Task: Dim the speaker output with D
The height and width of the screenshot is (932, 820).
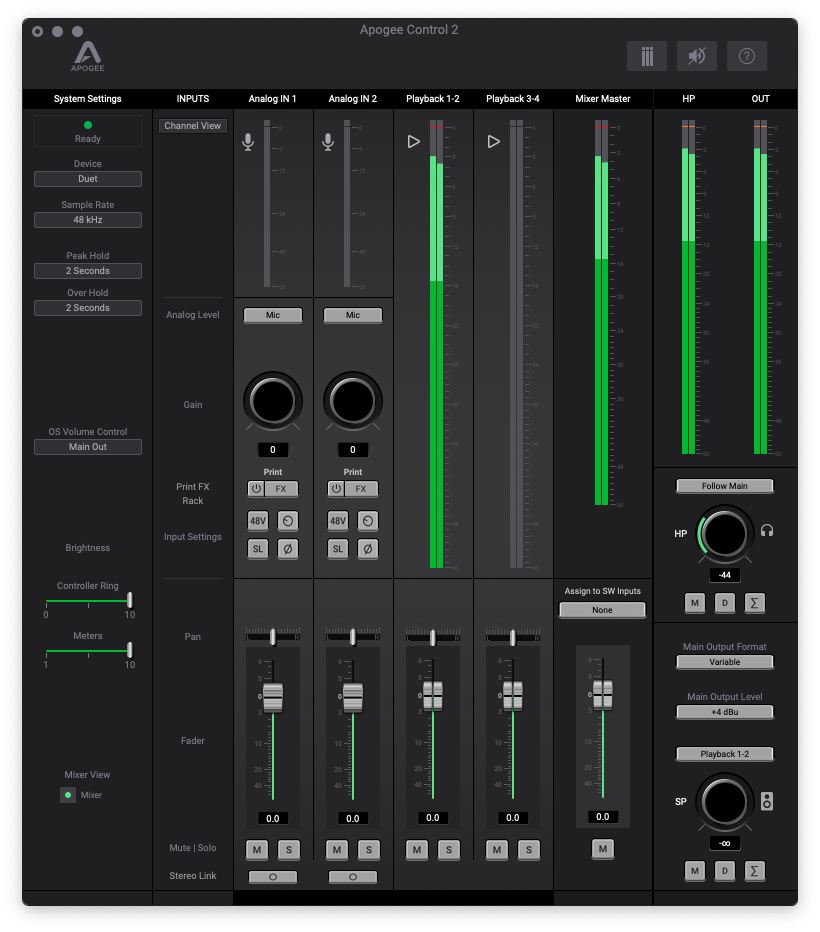Action: [725, 871]
